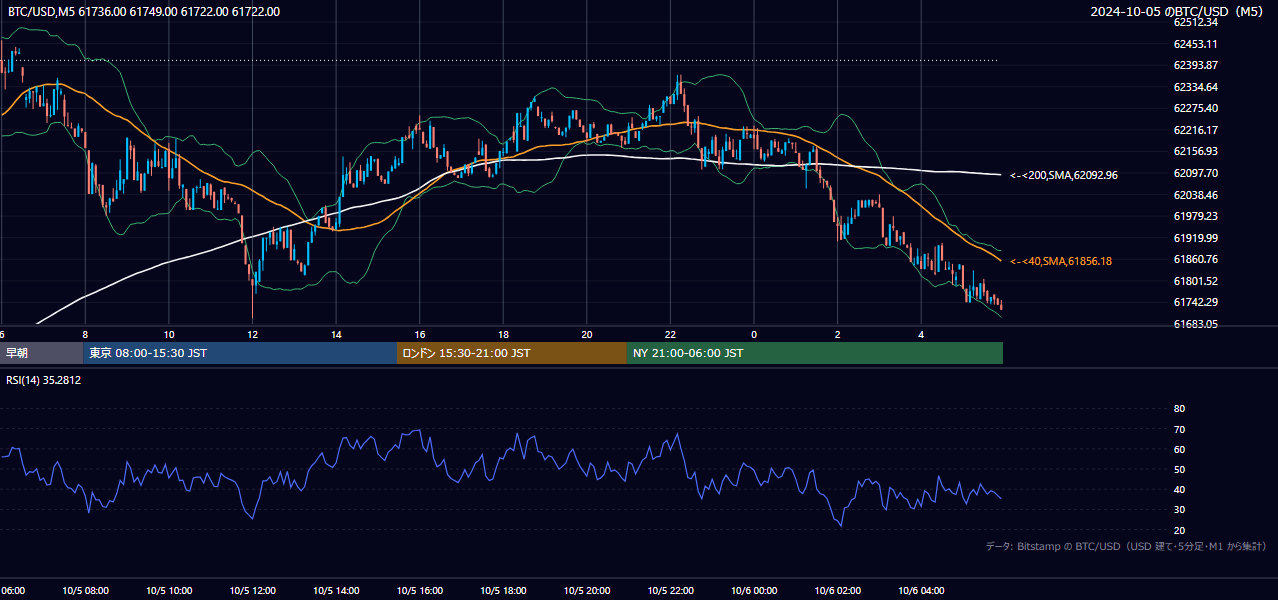Click price axis label 62216.17

pyautogui.click(x=1195, y=130)
